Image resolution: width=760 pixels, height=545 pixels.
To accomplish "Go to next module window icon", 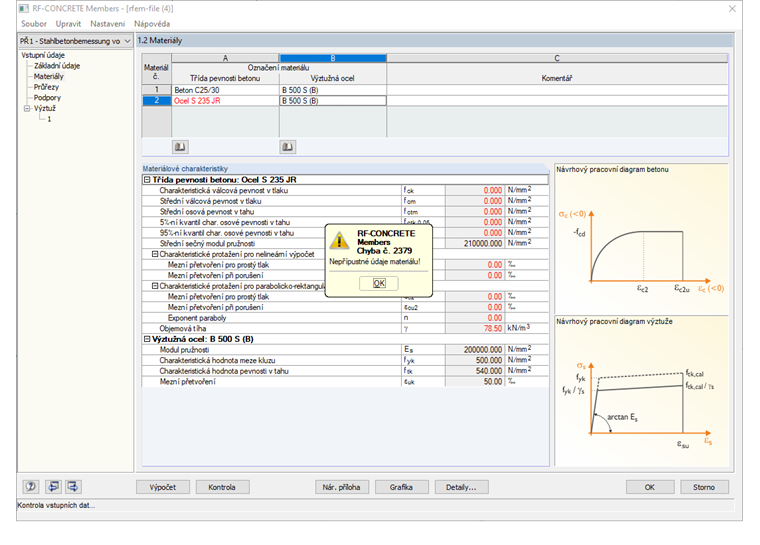I will [x=73, y=486].
